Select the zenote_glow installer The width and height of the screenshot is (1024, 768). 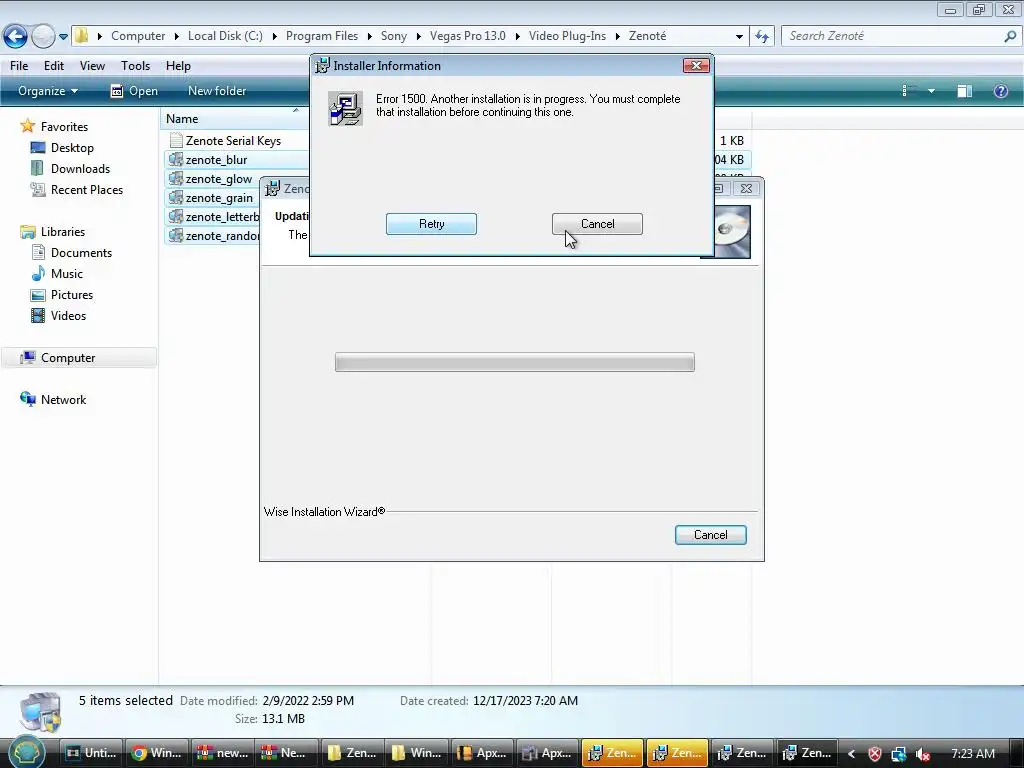click(219, 179)
